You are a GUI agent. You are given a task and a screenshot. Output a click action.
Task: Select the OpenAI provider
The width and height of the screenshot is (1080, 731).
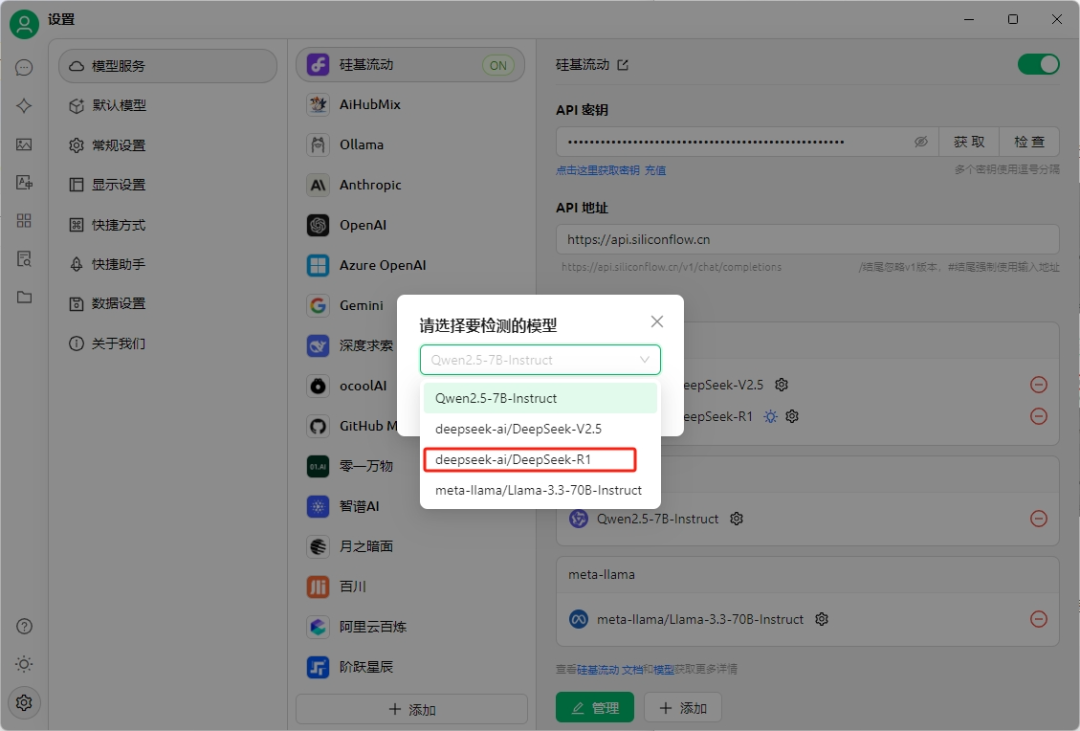[x=411, y=225]
